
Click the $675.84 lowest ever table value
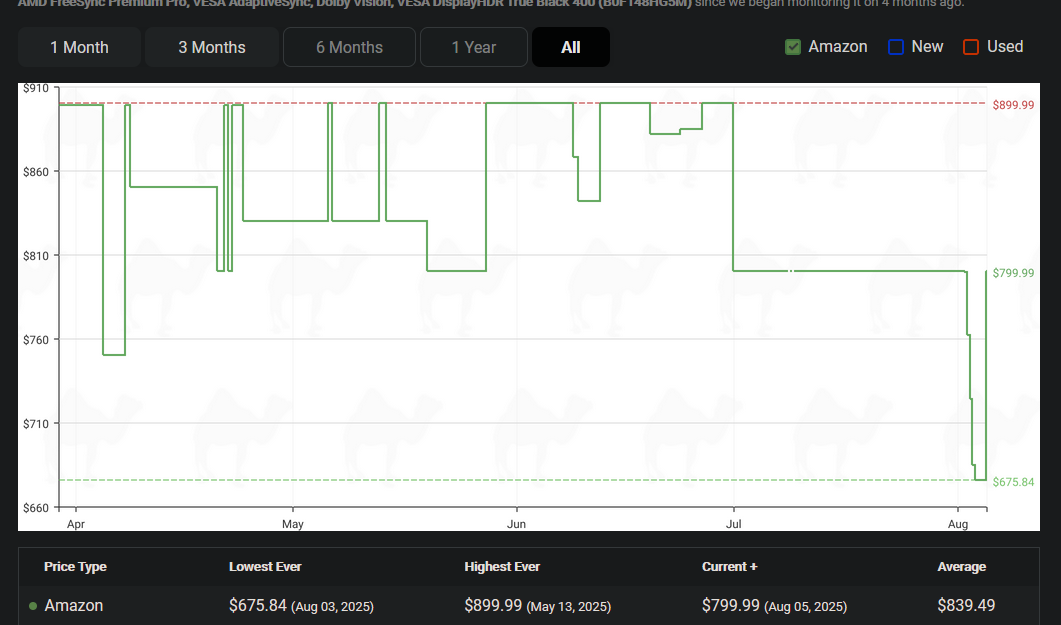click(258, 605)
